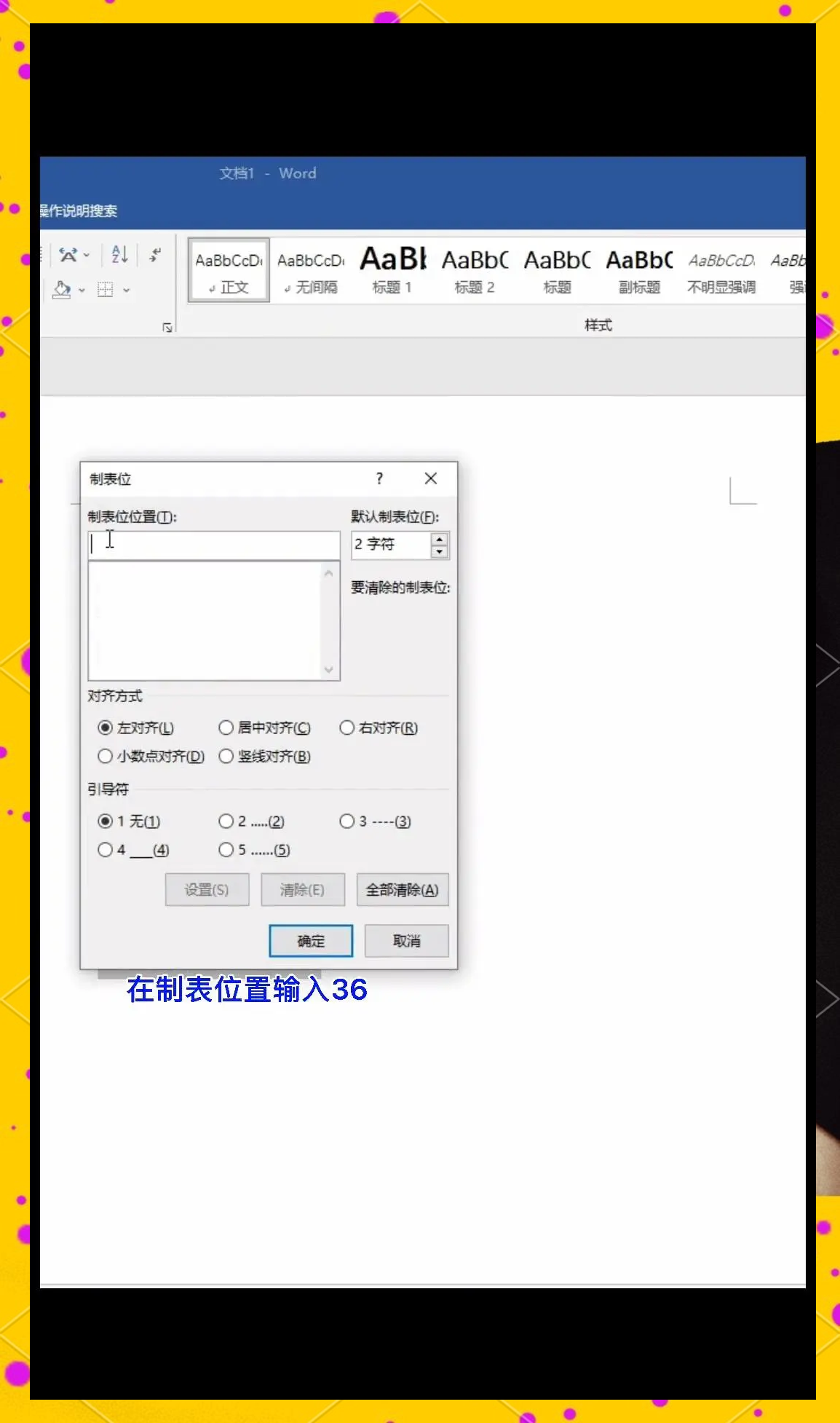Click the help question mark in Tabs dialog
Viewport: 840px width, 1423px height.
pos(379,478)
